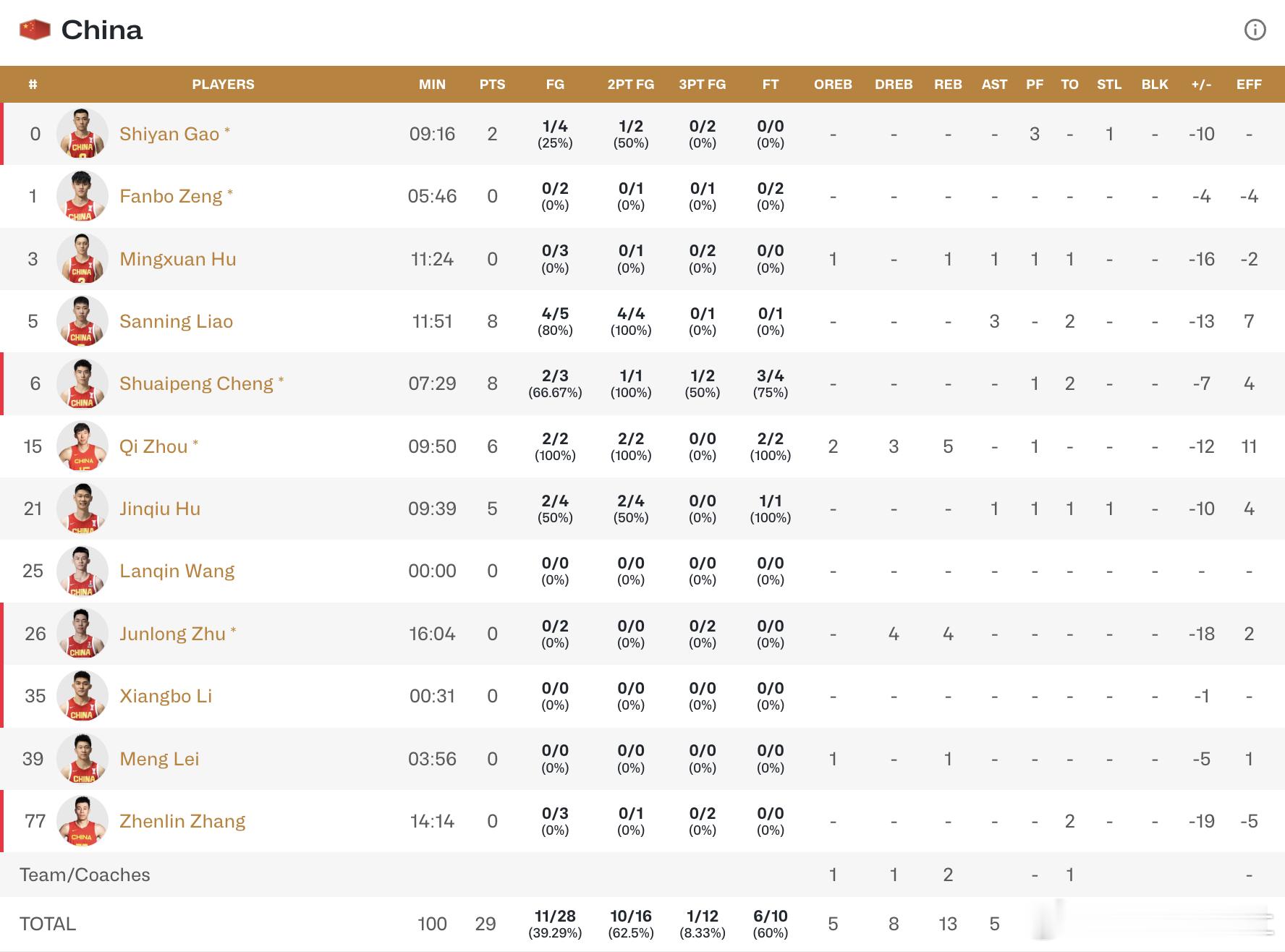
Task: Click the TO column header
Action: tap(1069, 85)
